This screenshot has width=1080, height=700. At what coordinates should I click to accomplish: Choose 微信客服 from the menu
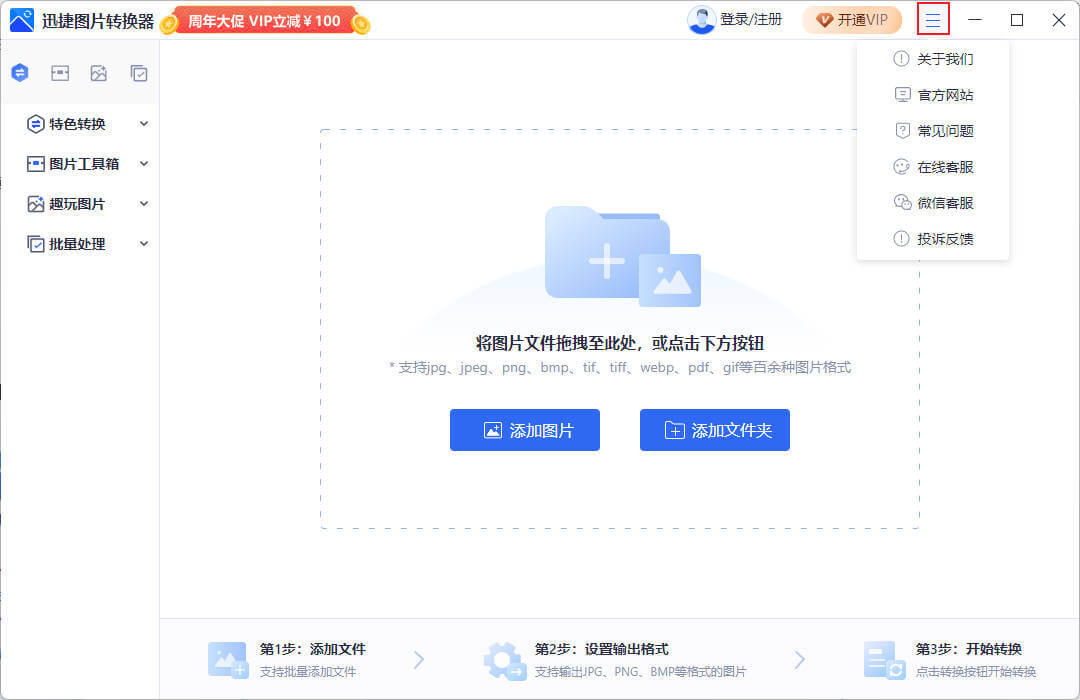pos(933,203)
